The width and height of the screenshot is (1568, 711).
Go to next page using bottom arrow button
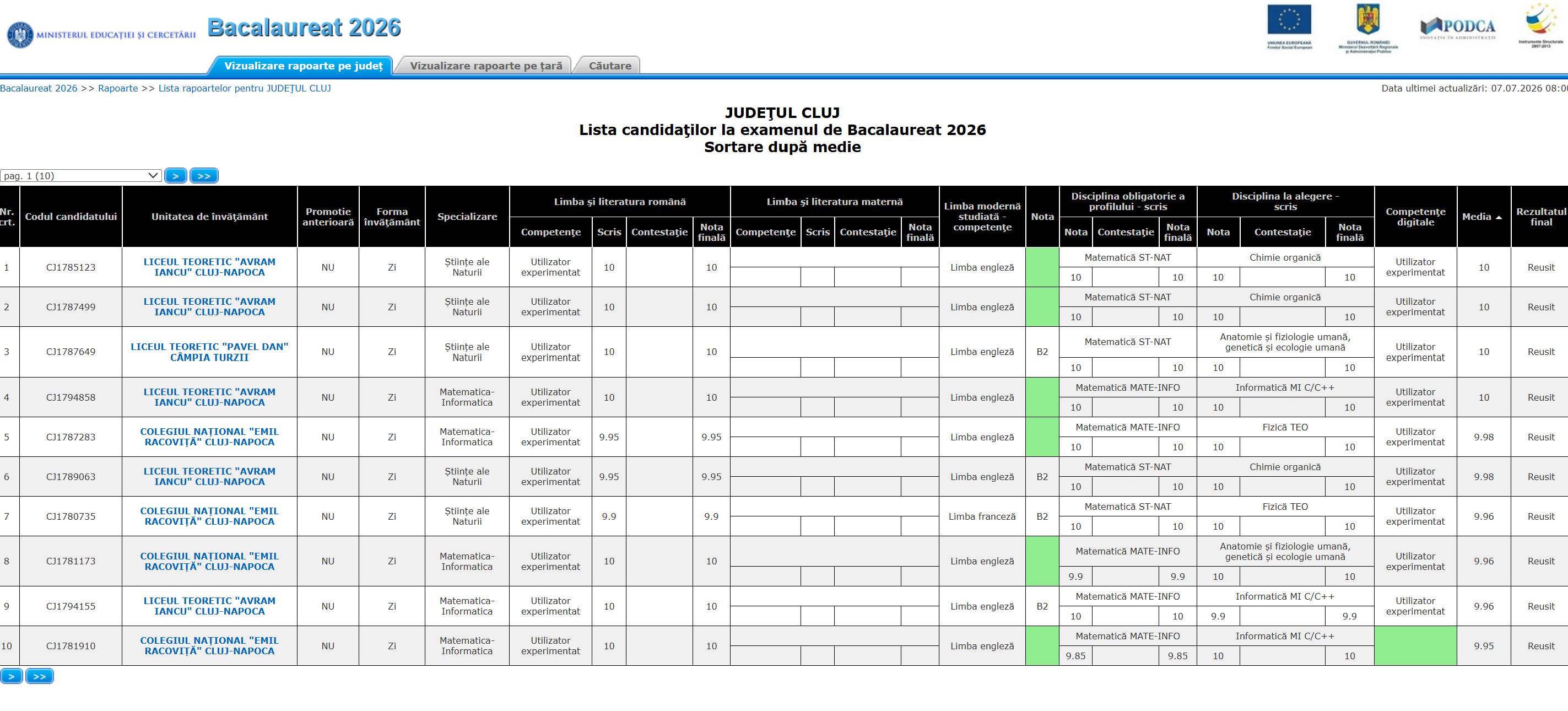(x=12, y=676)
